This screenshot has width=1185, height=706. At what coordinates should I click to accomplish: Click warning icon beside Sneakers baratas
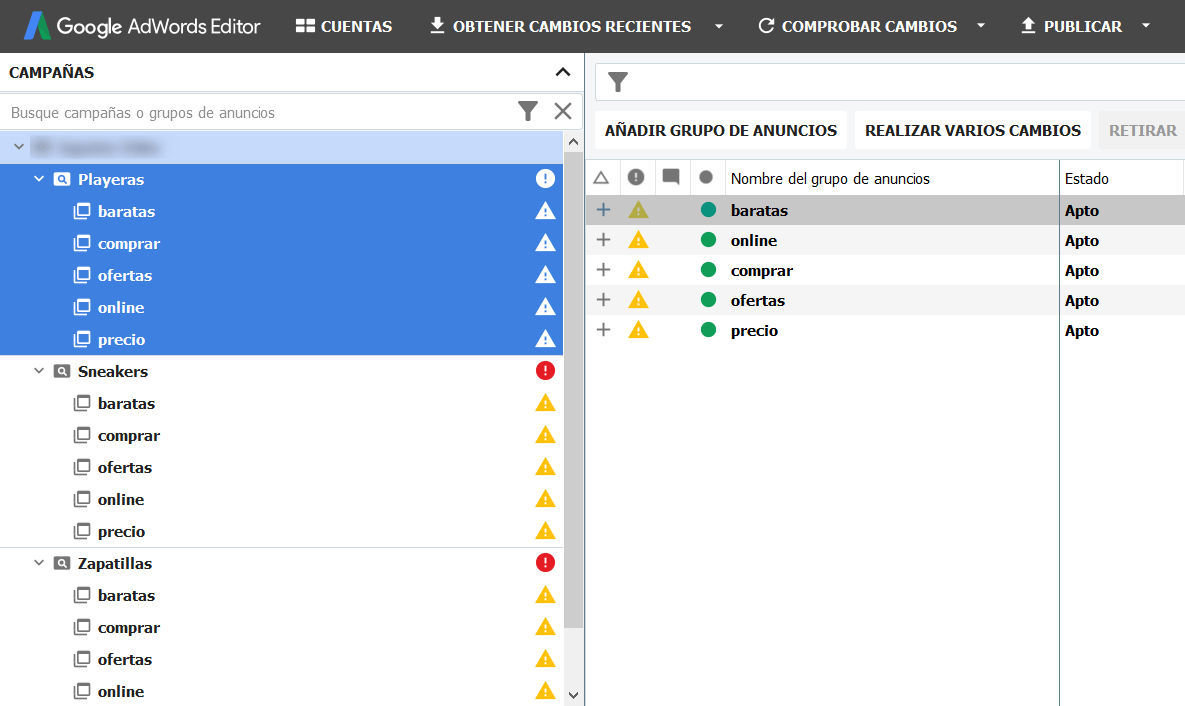[x=545, y=403]
